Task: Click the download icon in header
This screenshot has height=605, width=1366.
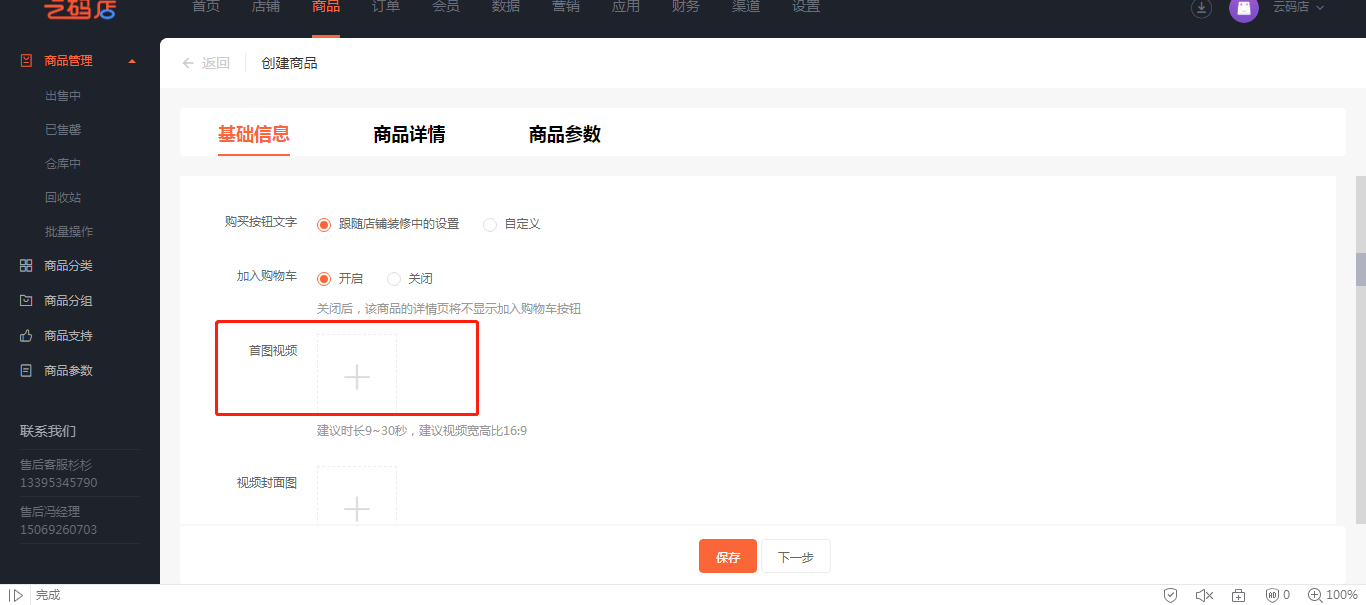Action: [1202, 8]
